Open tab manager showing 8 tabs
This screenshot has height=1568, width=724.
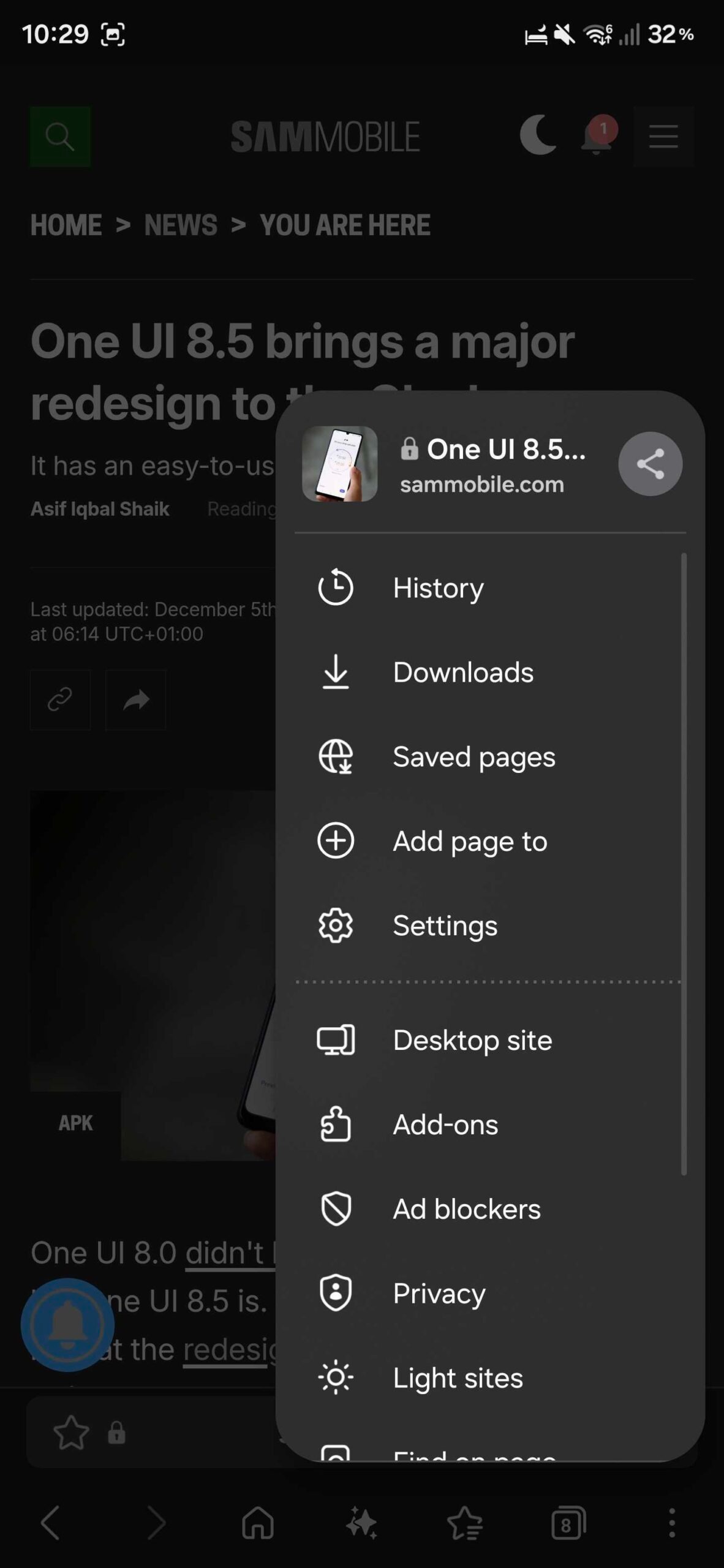tap(568, 1523)
